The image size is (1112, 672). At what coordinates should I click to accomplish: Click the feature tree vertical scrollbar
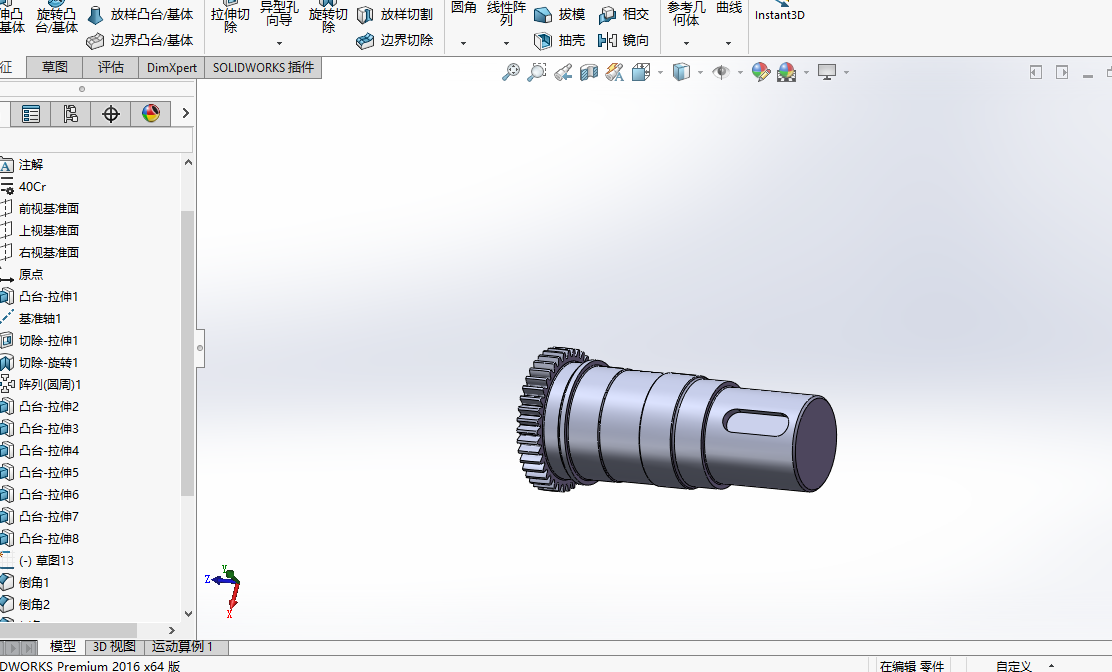(188, 353)
